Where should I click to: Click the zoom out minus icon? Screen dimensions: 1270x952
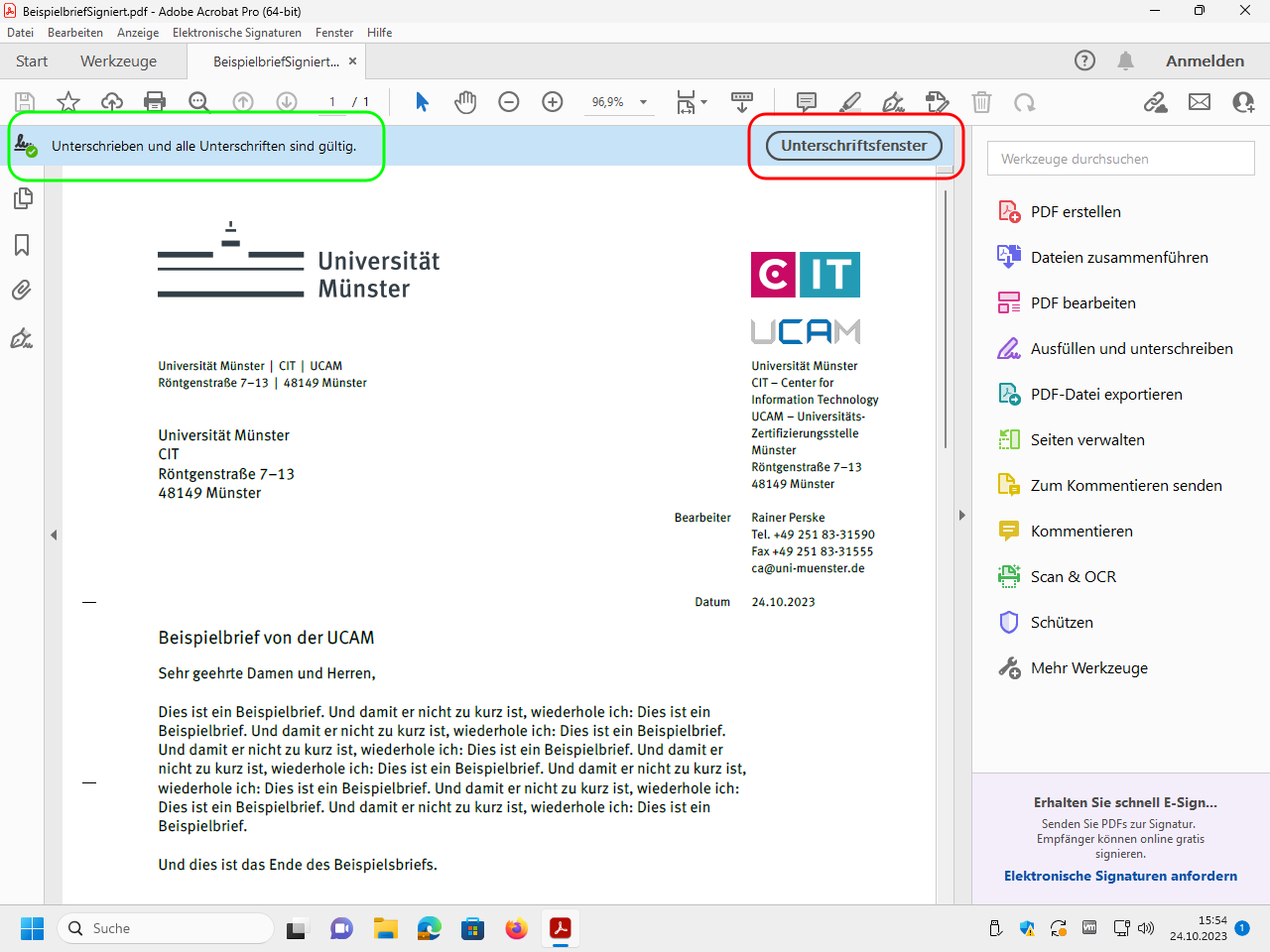(x=509, y=101)
